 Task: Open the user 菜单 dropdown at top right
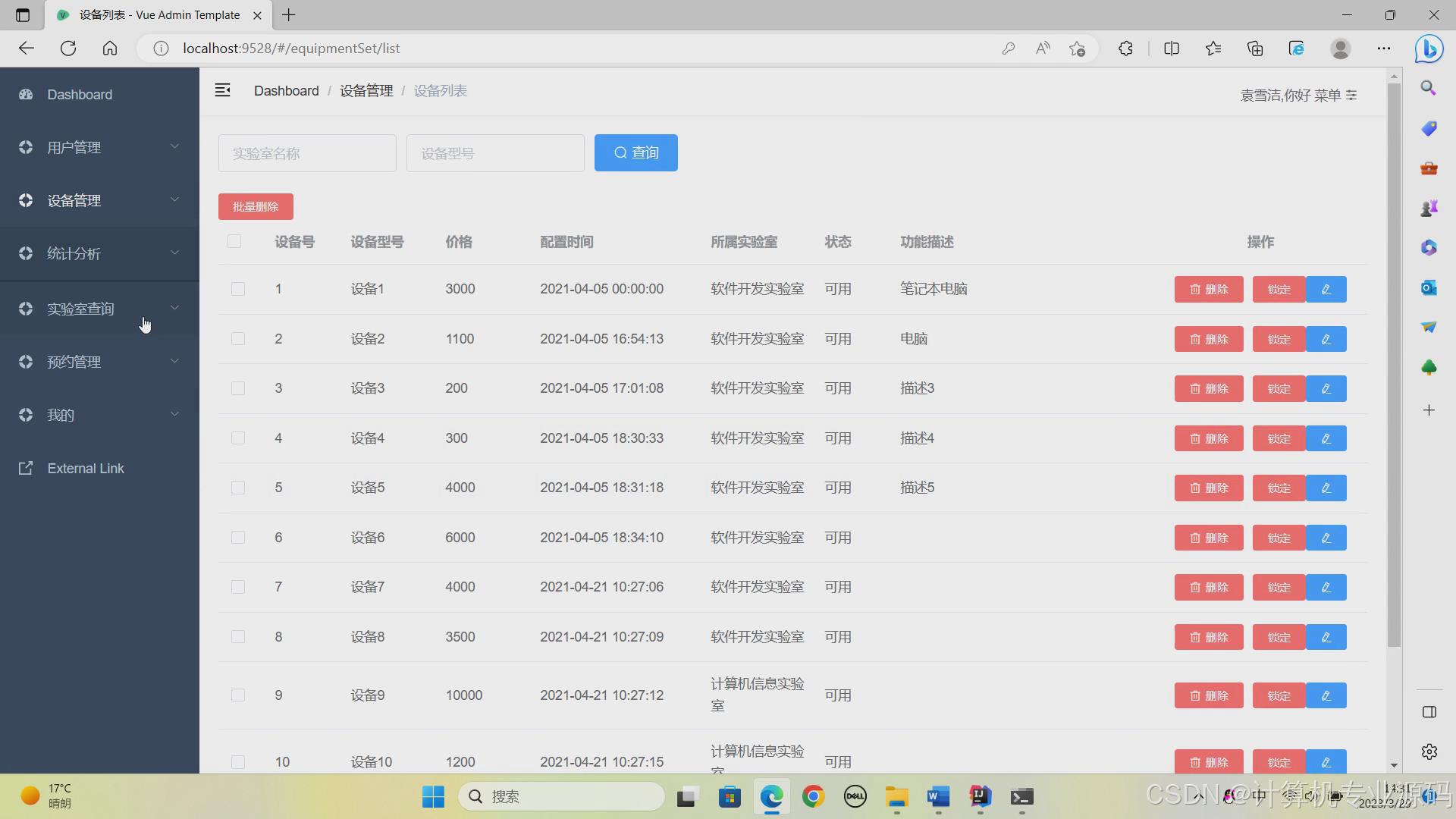point(1335,95)
